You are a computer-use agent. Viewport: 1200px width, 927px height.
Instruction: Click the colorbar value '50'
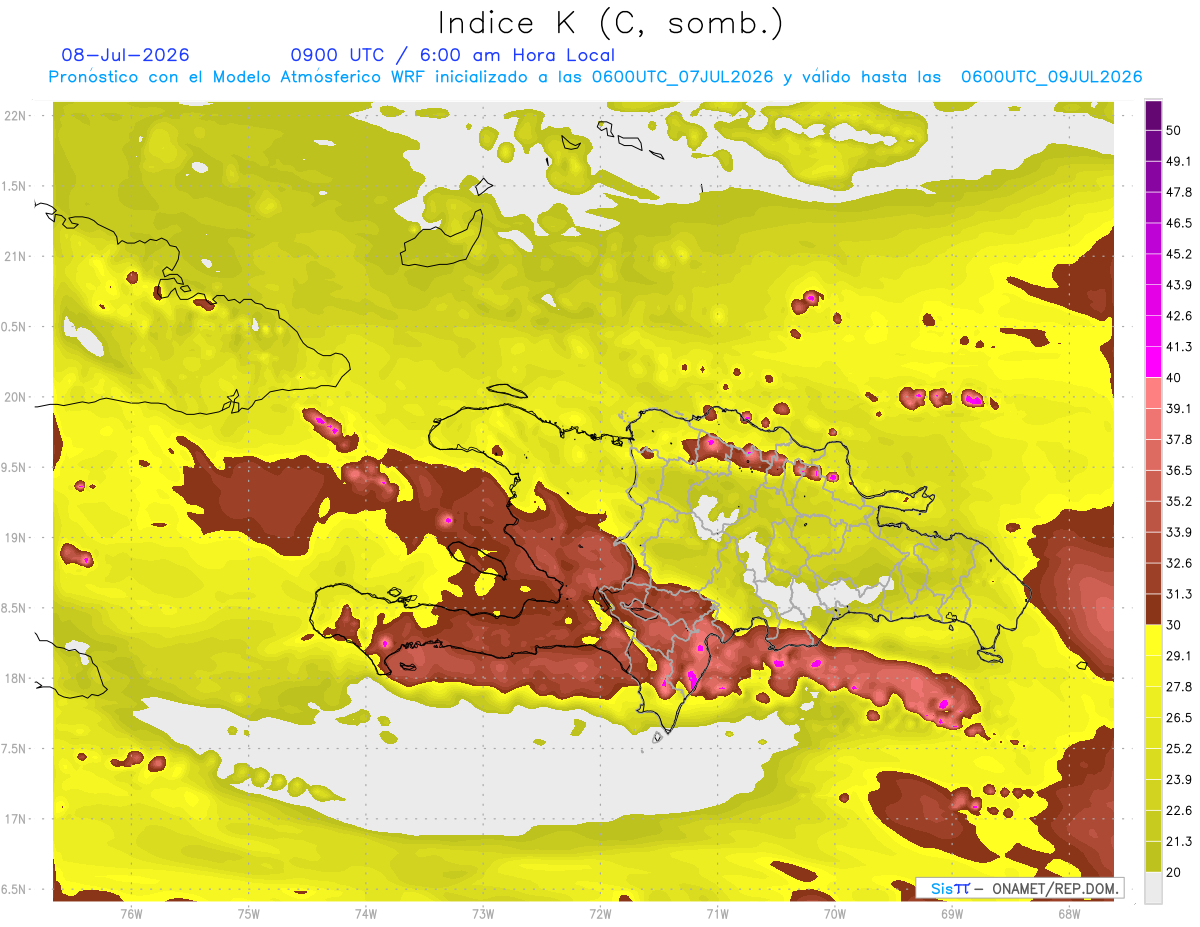click(x=1174, y=130)
